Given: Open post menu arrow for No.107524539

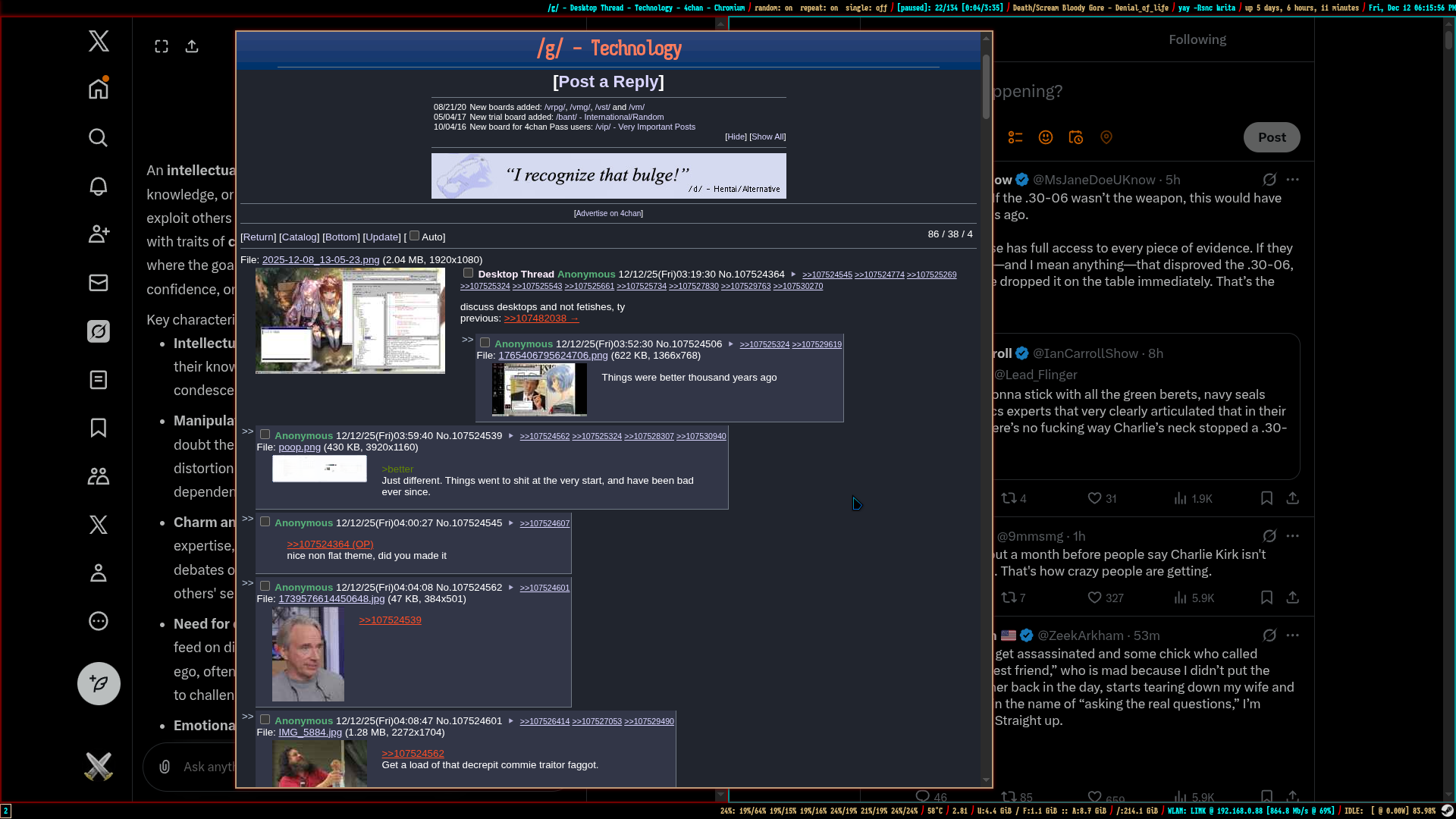Looking at the screenshot, I should (510, 436).
